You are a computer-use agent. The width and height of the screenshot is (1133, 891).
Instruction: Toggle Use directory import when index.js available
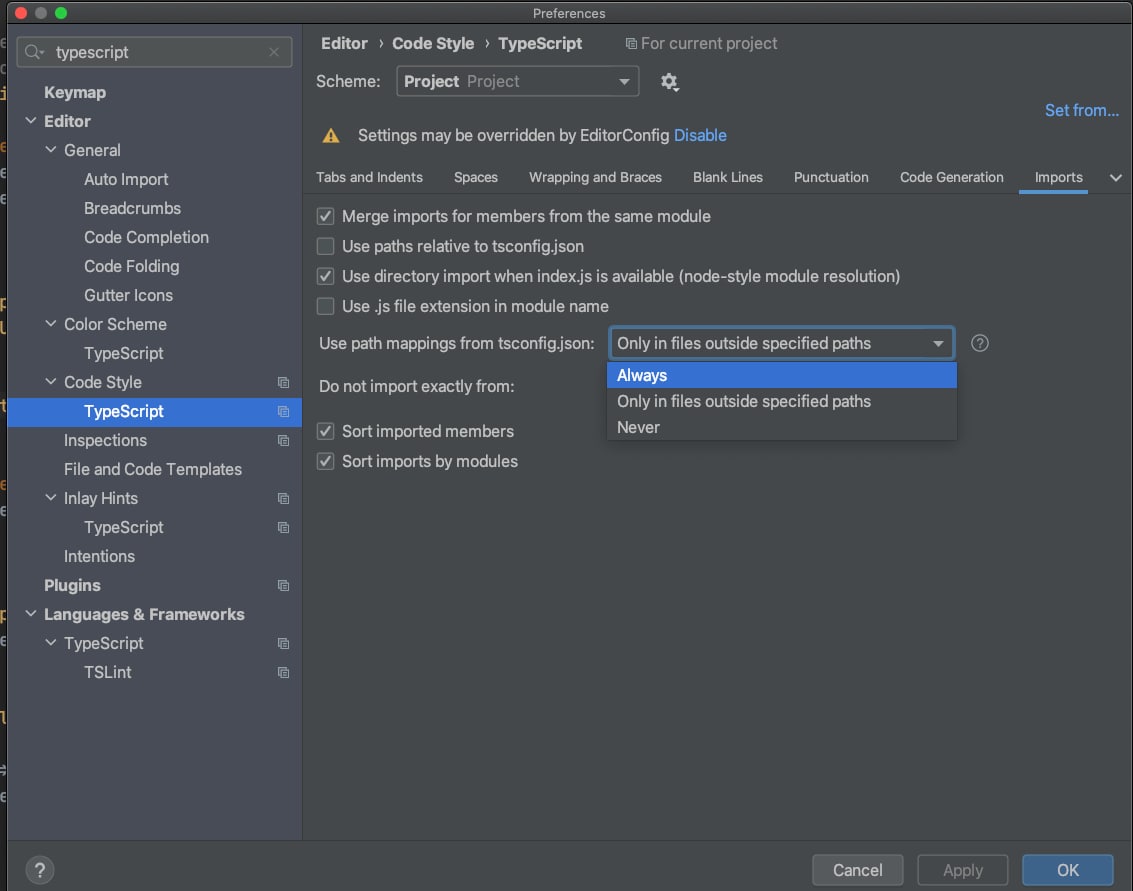coord(326,276)
